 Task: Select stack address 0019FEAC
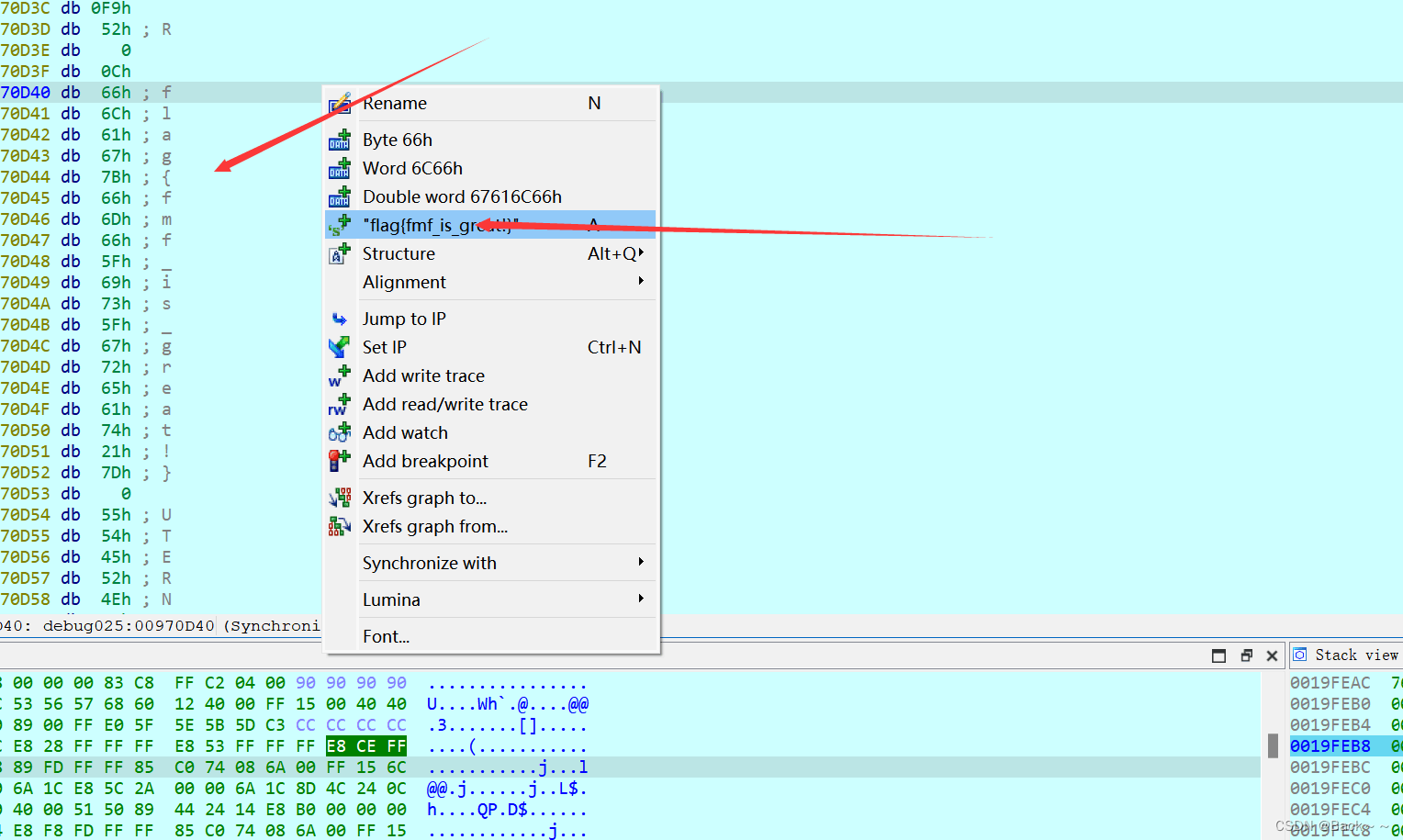[1330, 683]
